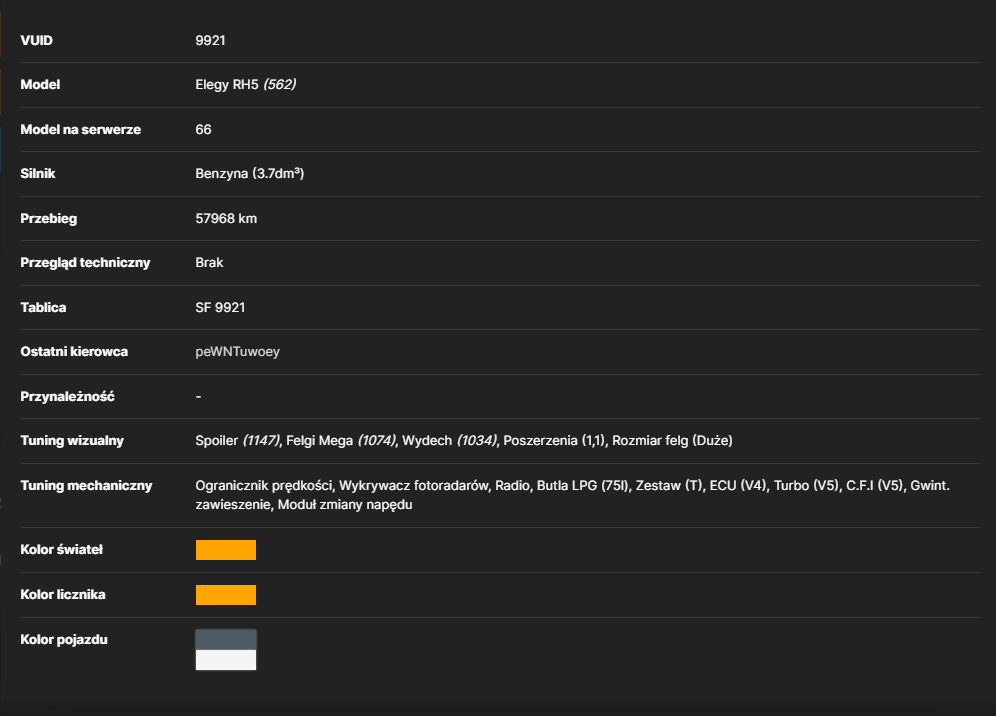Click the Spoiler (1147) tuning entry
The image size is (996, 716).
[238, 441]
